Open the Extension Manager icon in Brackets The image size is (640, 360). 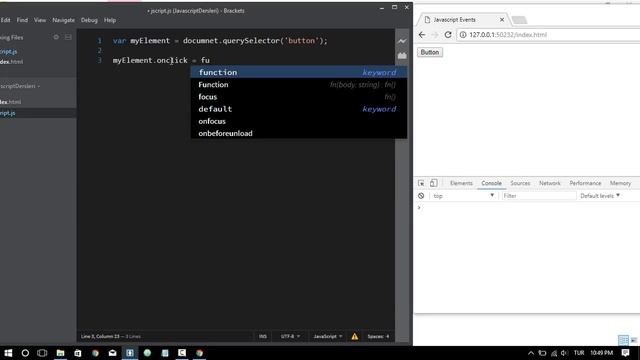402,55
